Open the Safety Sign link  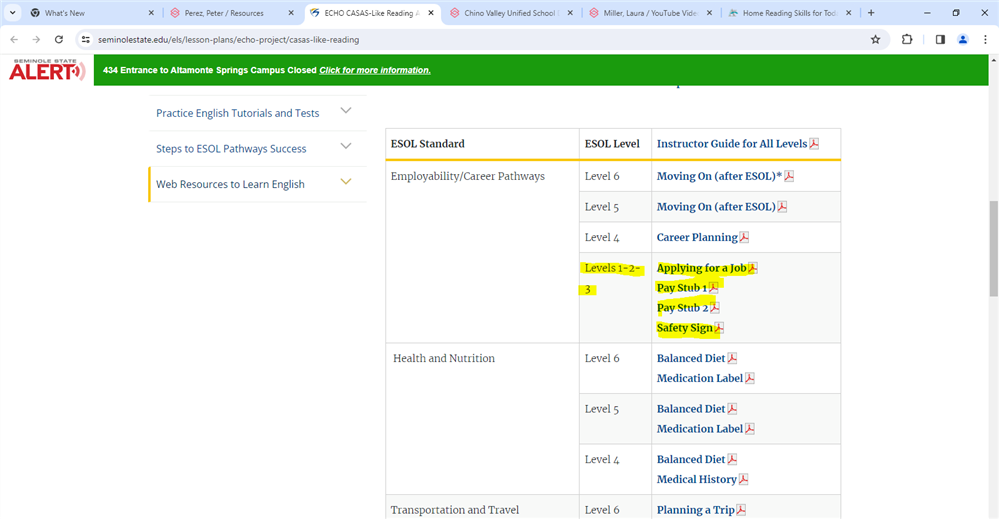tap(685, 328)
